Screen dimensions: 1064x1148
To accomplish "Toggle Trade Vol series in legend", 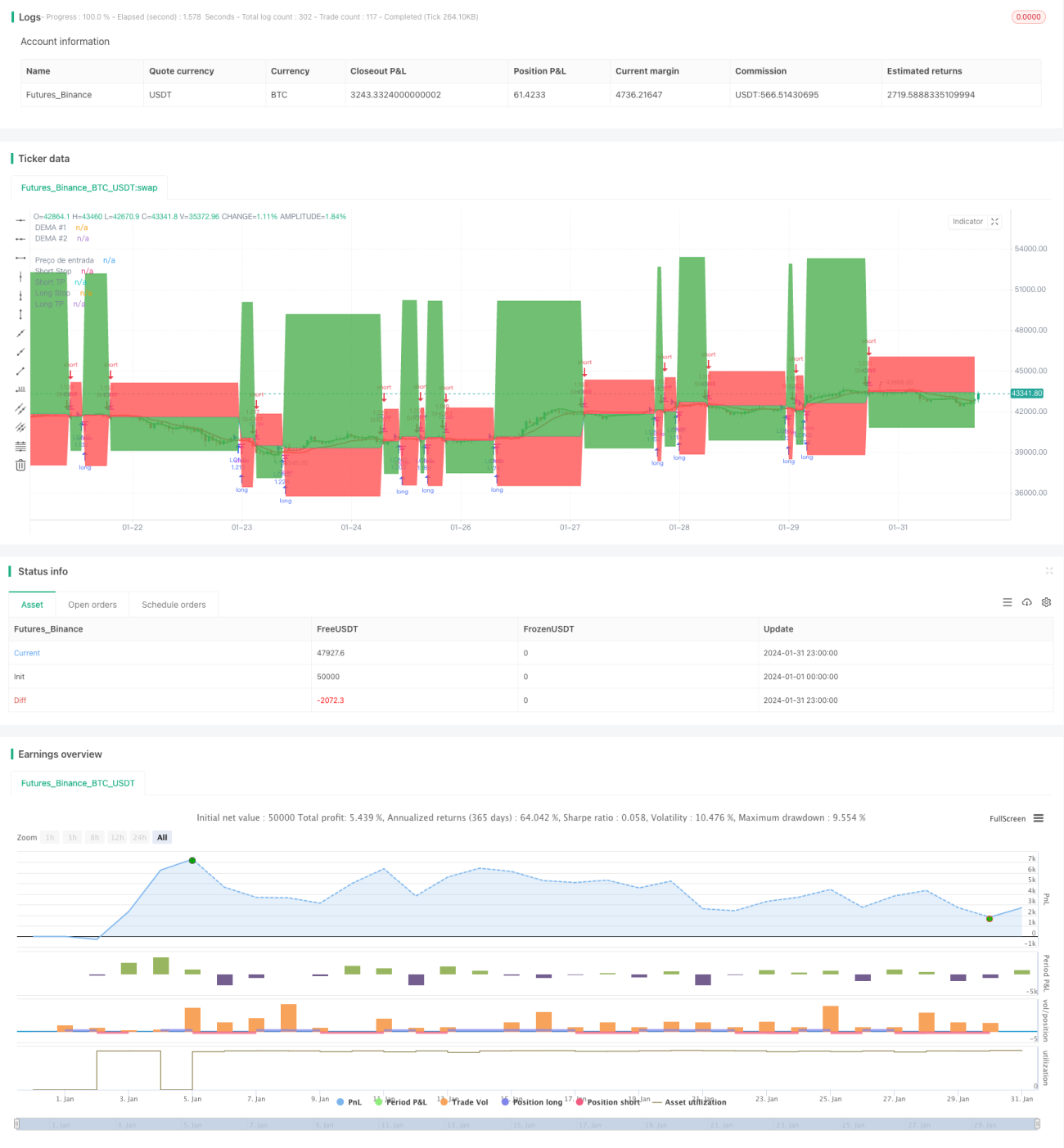I will [x=464, y=1102].
